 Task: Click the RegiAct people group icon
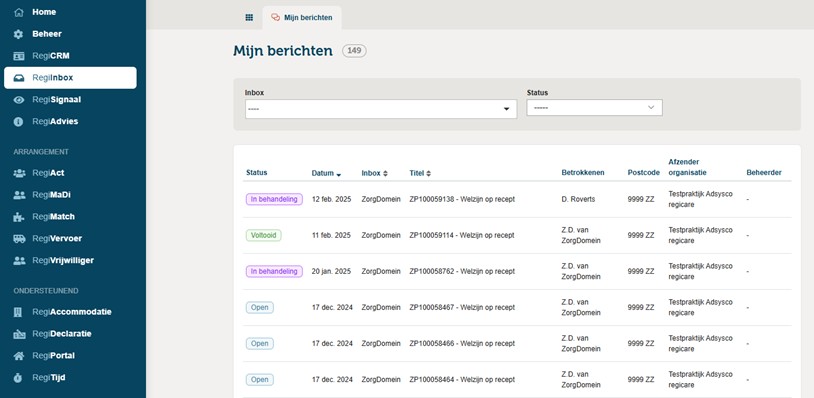[x=19, y=173]
